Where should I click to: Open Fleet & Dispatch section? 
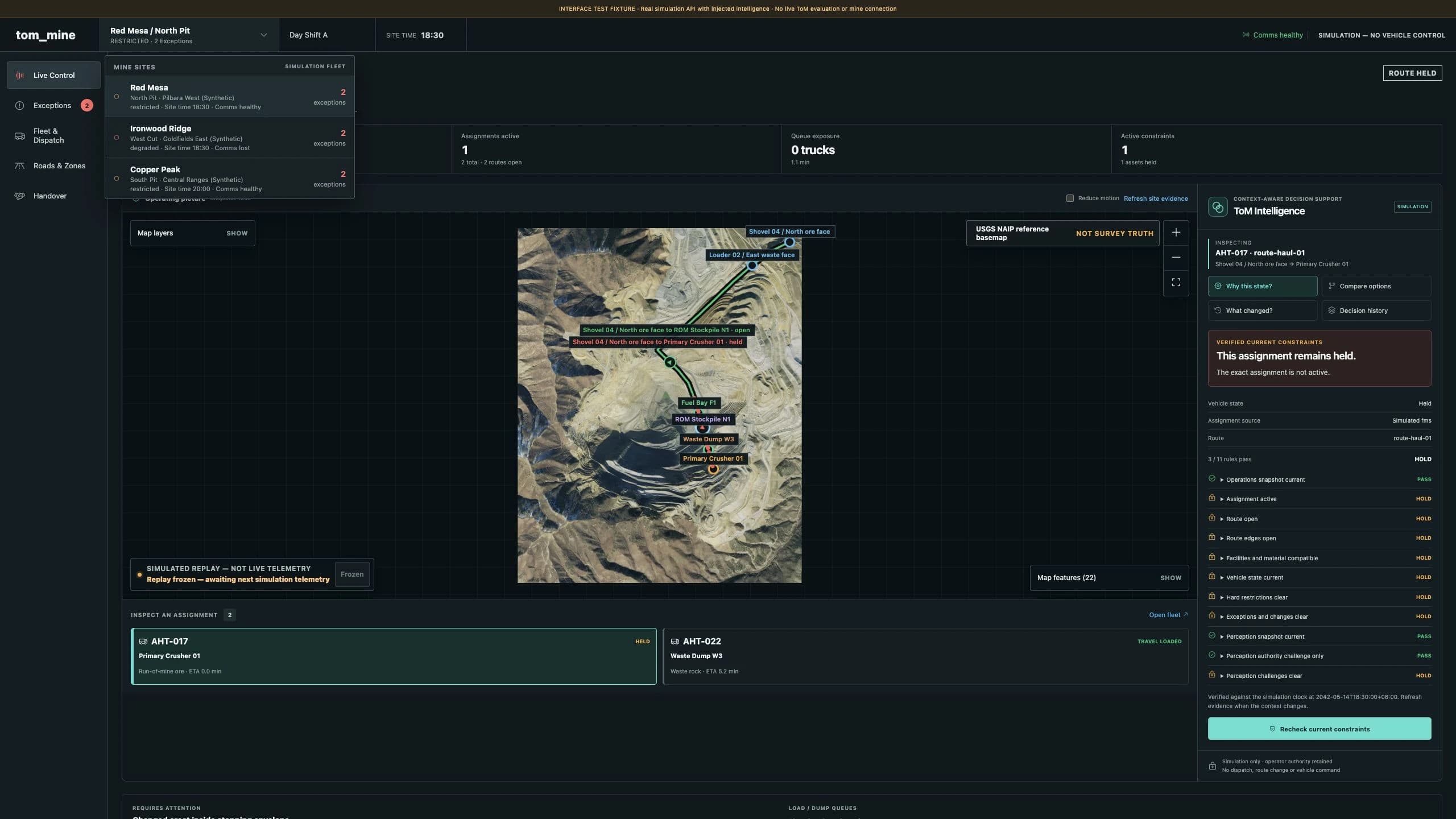point(53,135)
